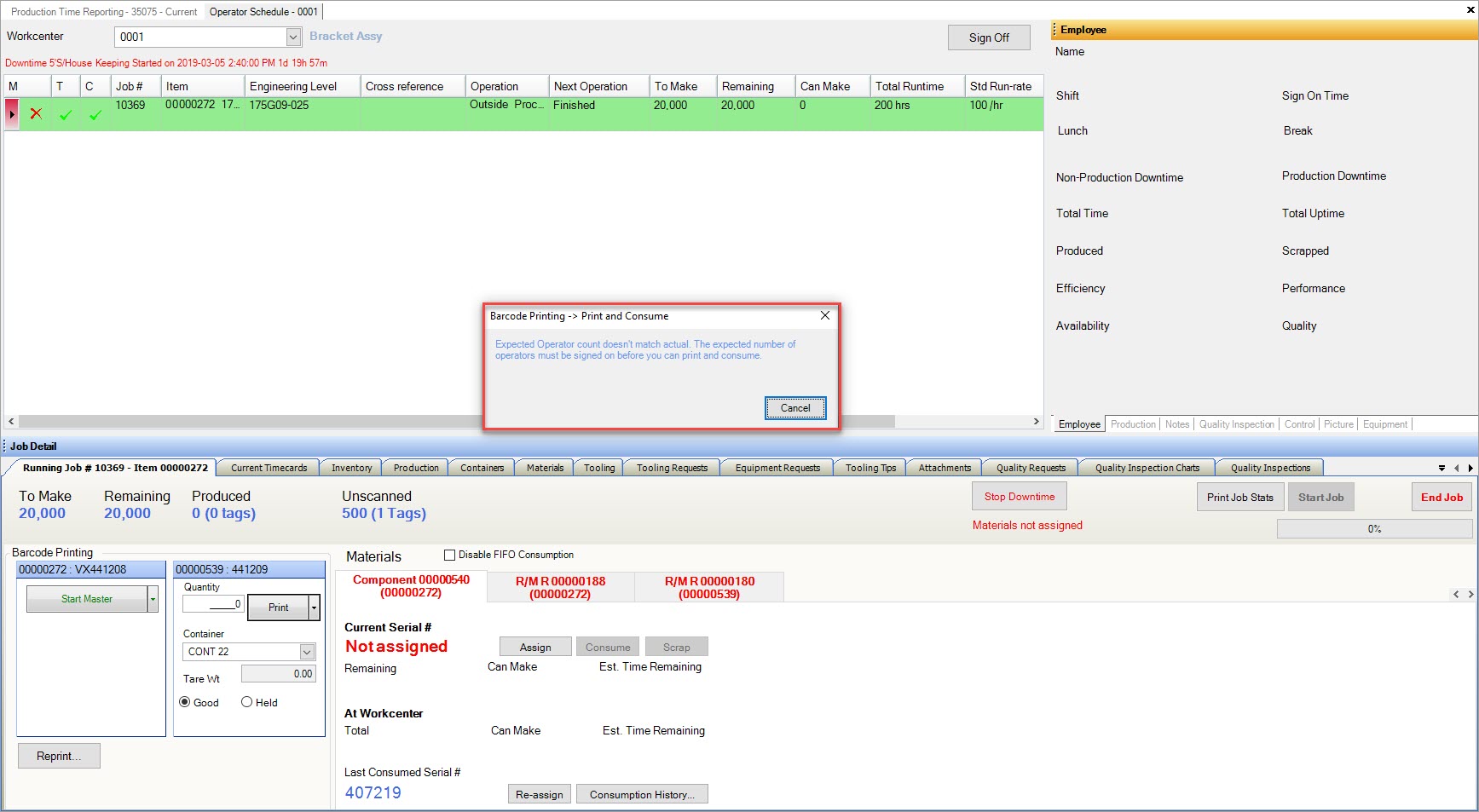Select the Picture tab in Employee panel

(x=1338, y=424)
